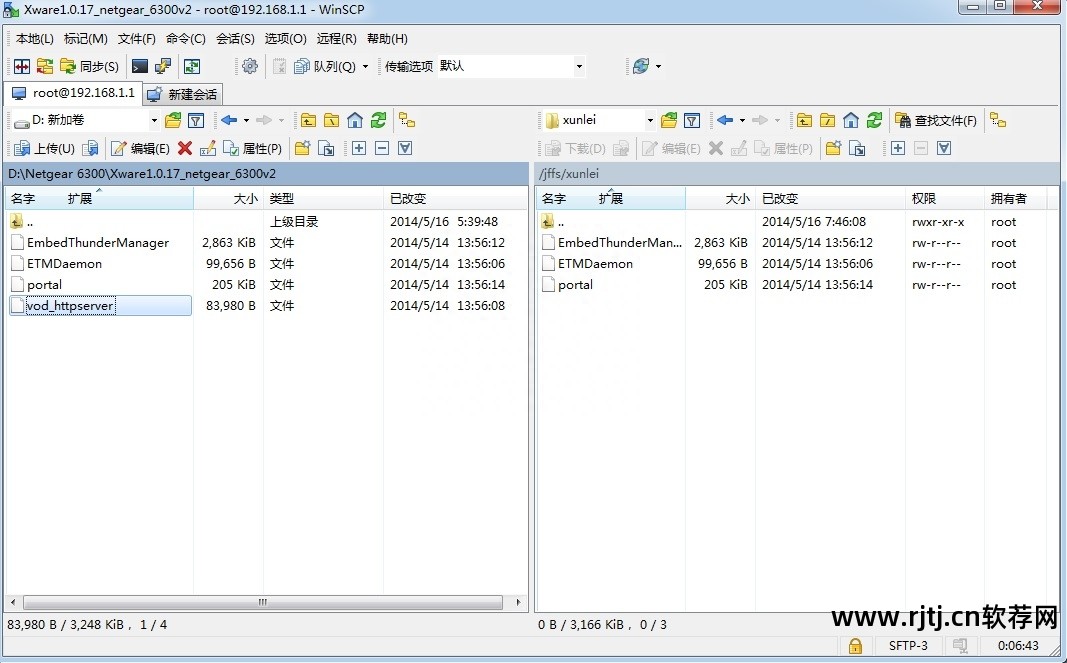Go back in the local panel
The width and height of the screenshot is (1067, 663).
pyautogui.click(x=229, y=120)
